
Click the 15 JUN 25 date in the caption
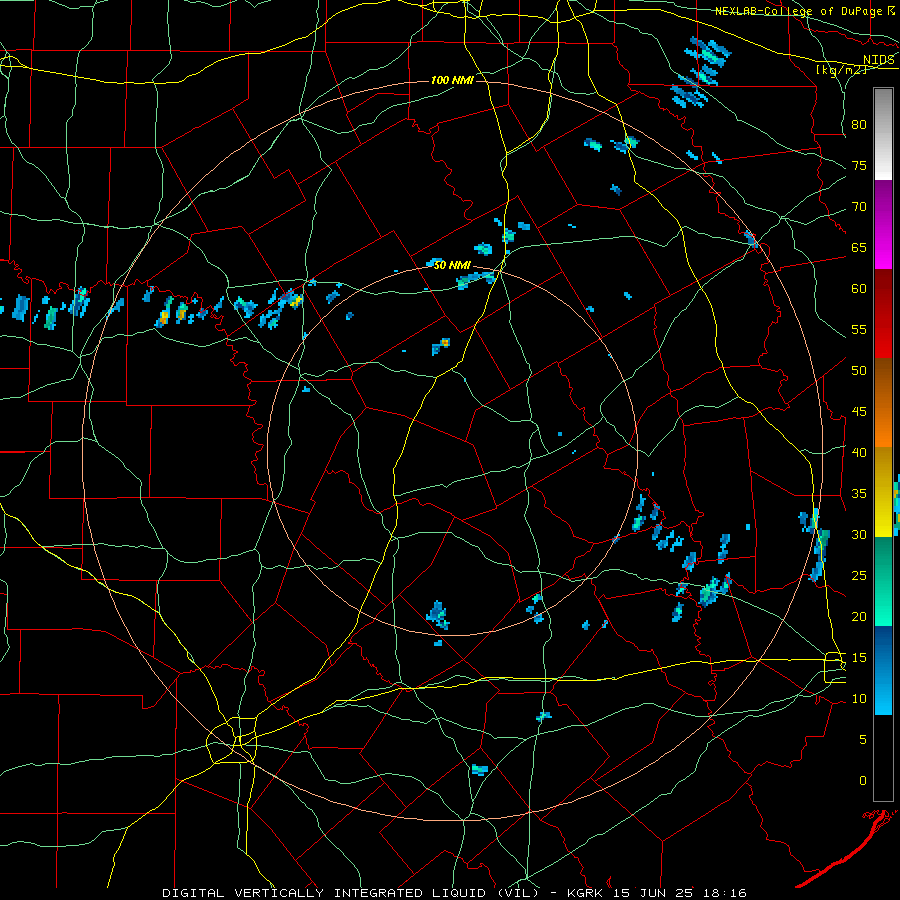654,893
